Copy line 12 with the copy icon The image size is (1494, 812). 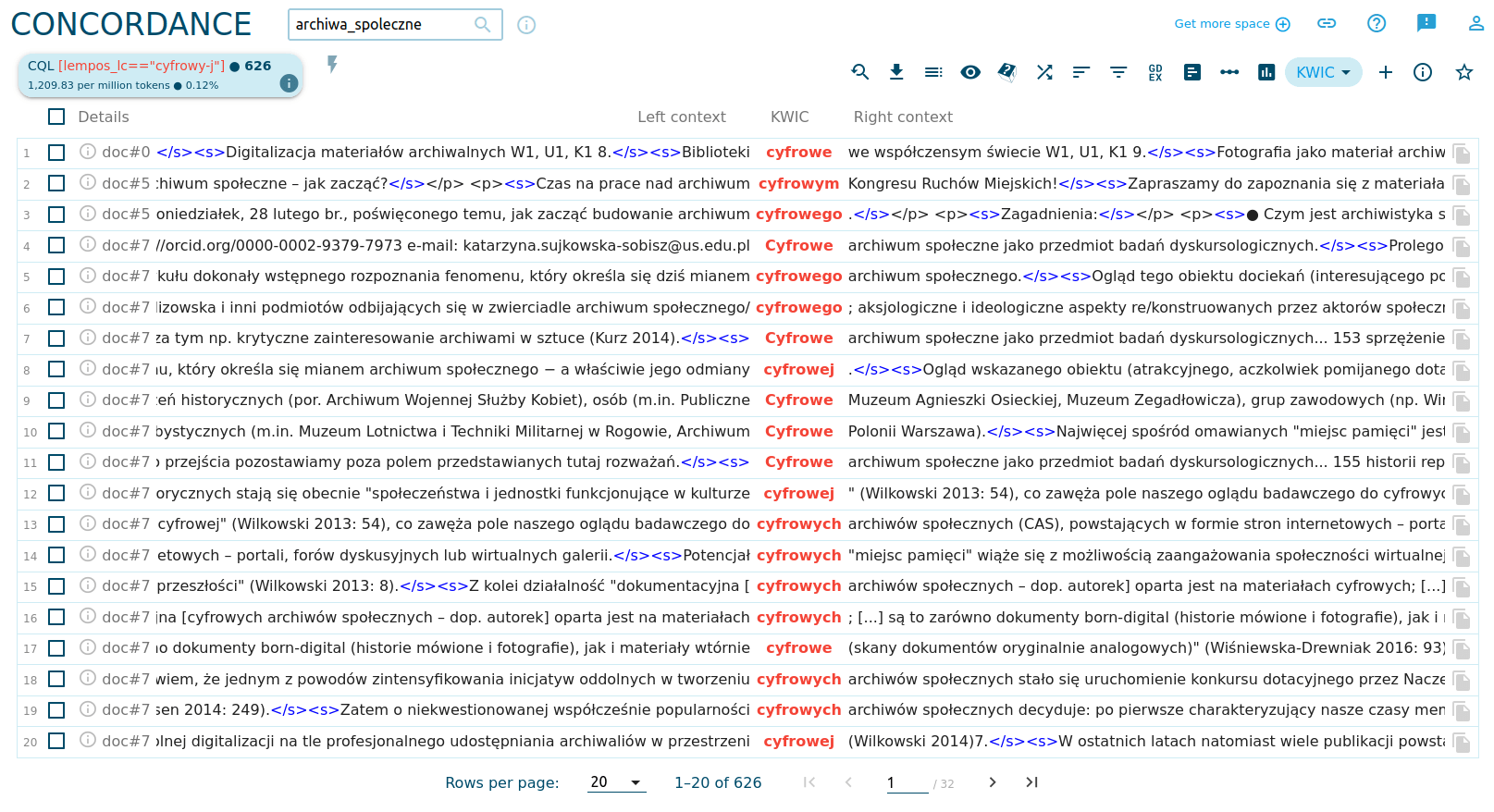tap(1462, 495)
